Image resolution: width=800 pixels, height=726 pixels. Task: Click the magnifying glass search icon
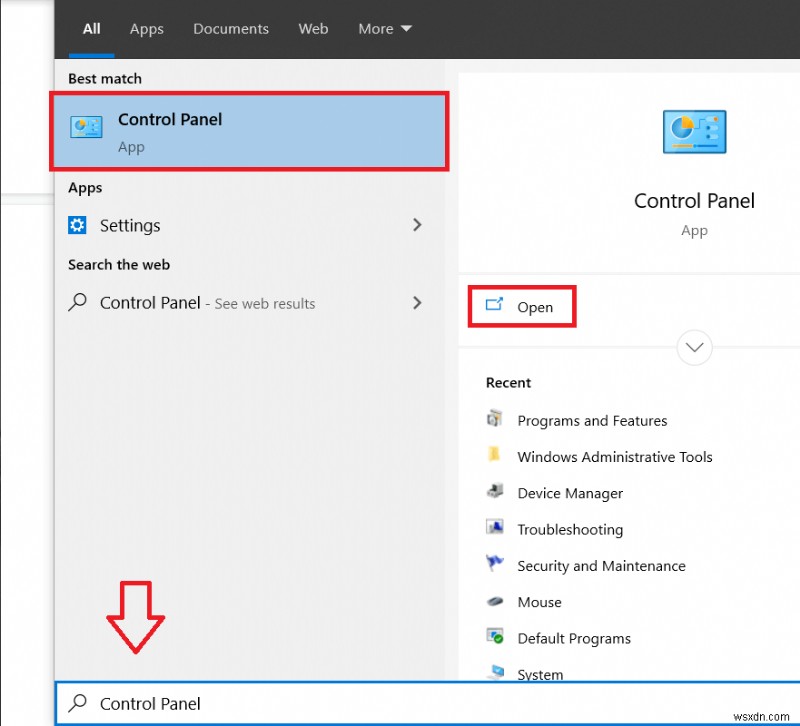tap(78, 703)
